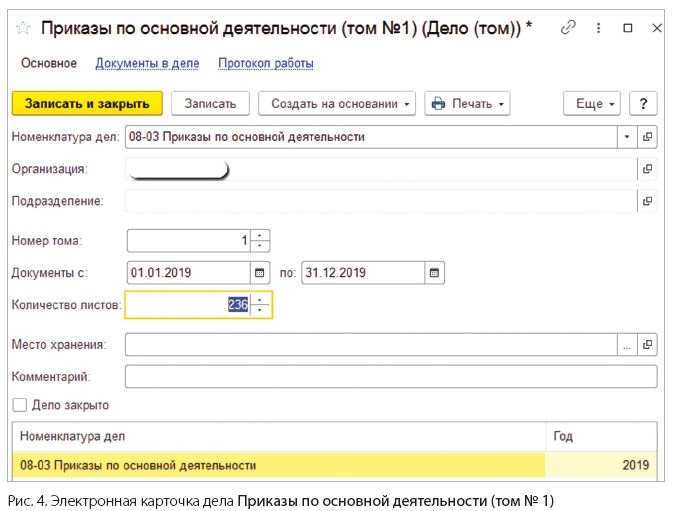Open the Организация record via open icon
This screenshot has width=675, height=511.
[647, 169]
